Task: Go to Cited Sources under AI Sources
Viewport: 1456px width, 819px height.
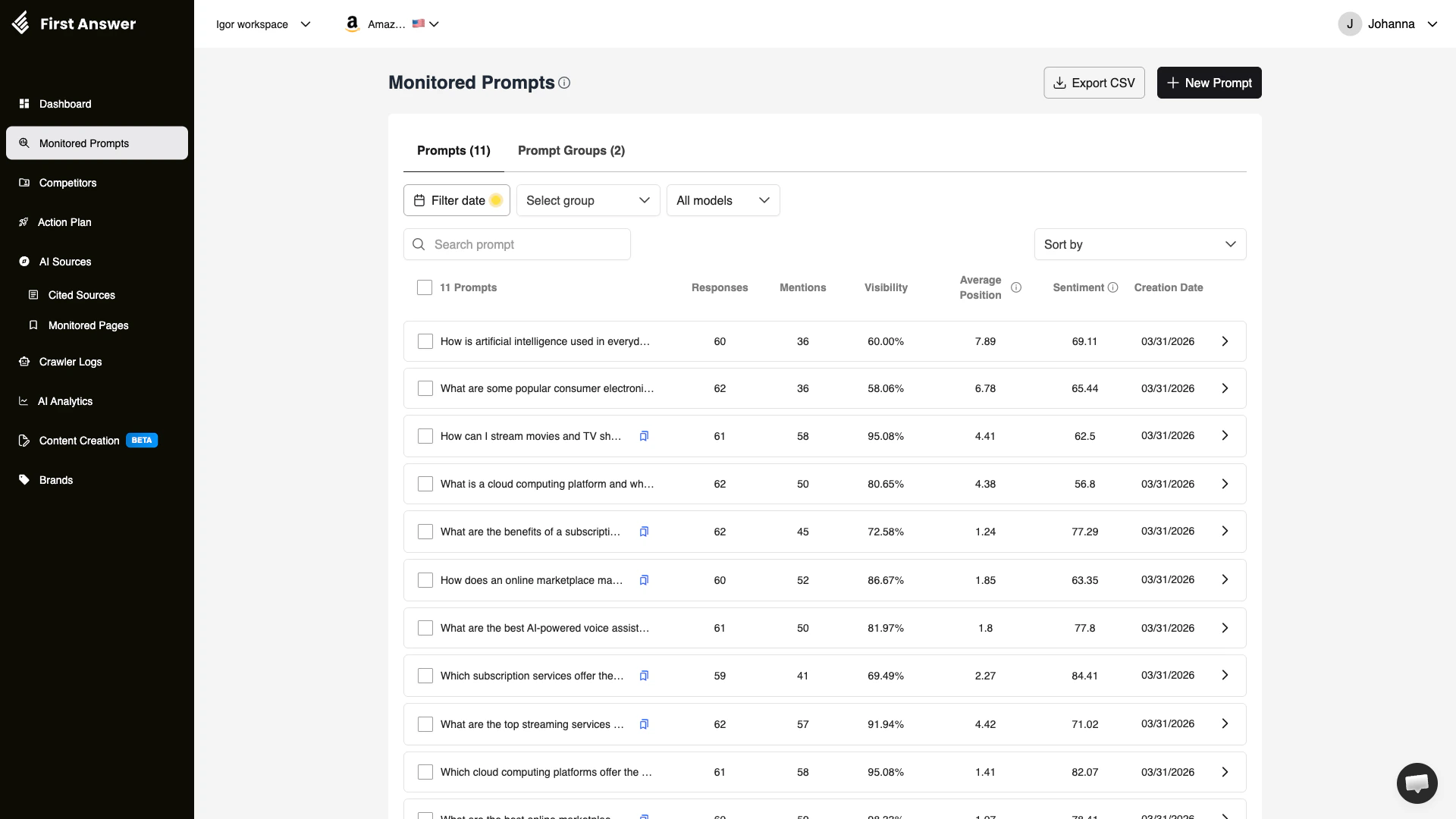Action: point(82,295)
